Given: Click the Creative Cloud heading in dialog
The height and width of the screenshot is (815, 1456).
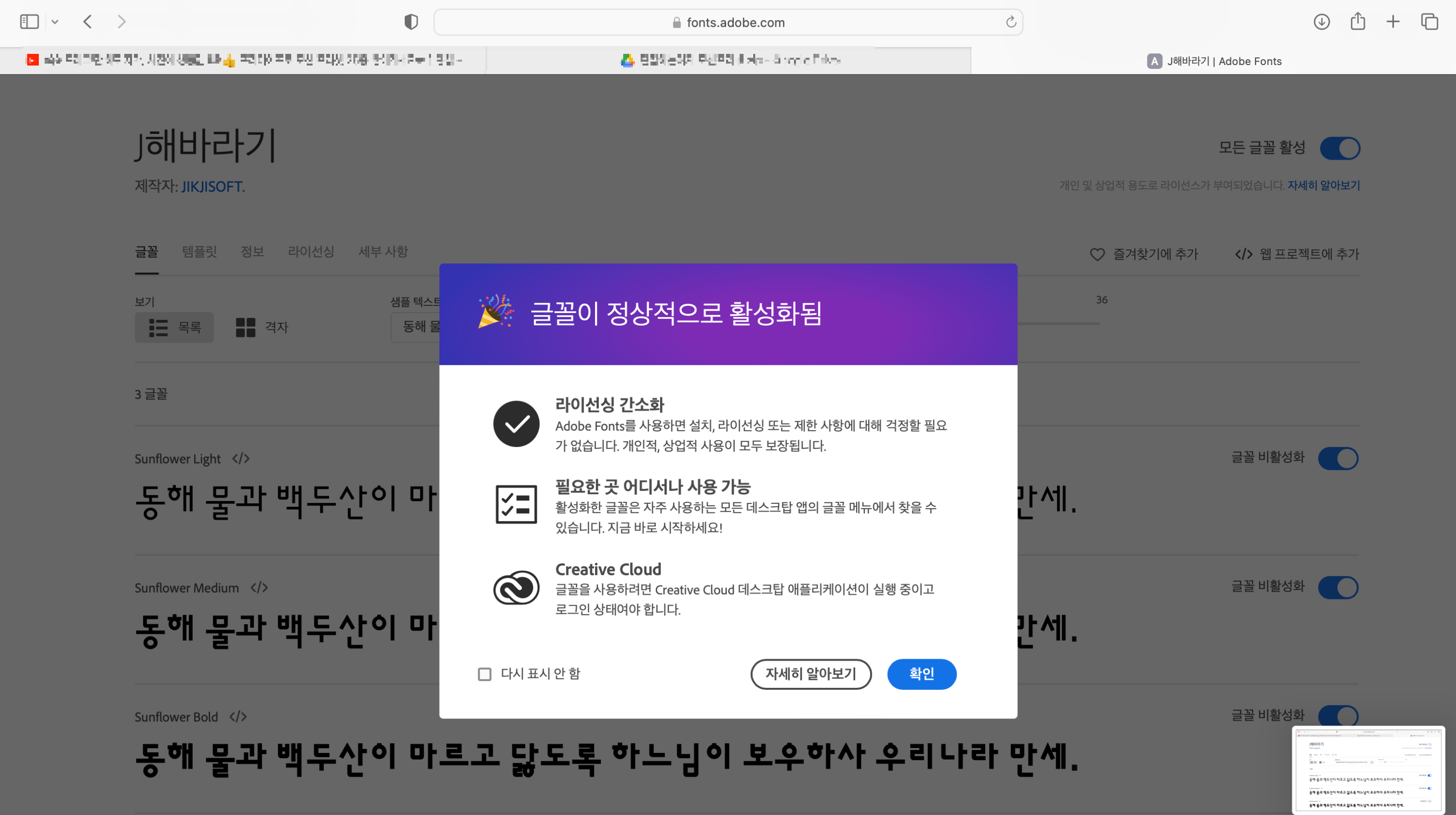Looking at the screenshot, I should (x=608, y=569).
